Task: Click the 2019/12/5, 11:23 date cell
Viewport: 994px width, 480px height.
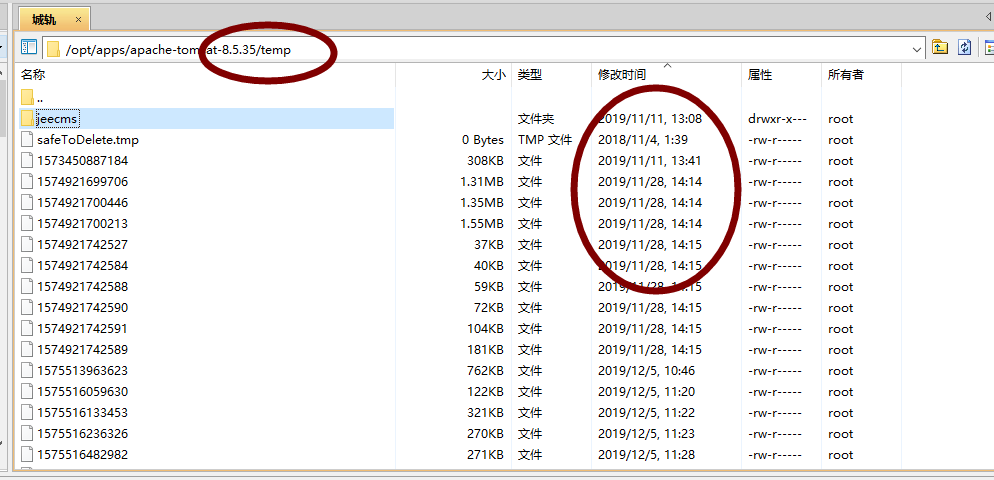Action: click(647, 434)
